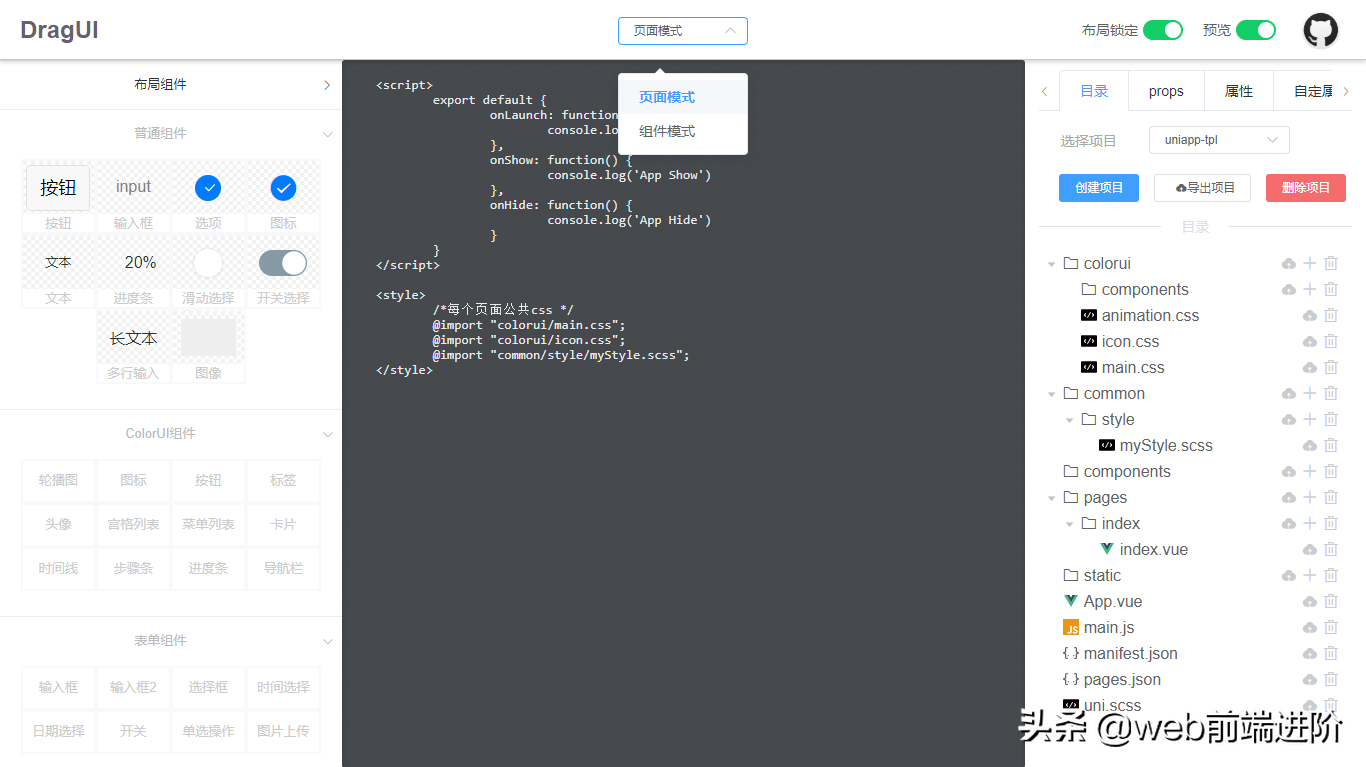Delete pages.json using trash icon

[1331, 679]
